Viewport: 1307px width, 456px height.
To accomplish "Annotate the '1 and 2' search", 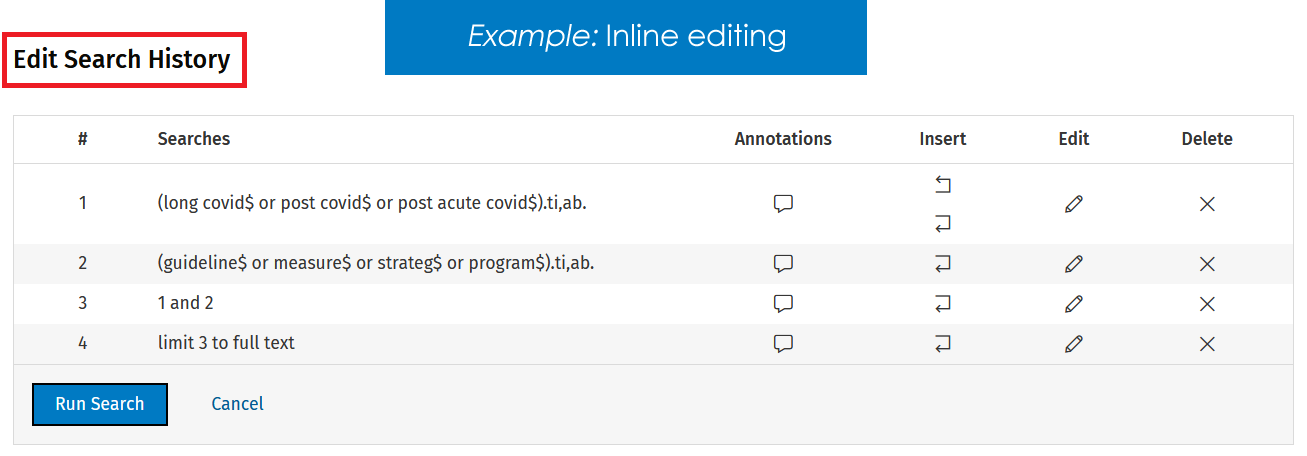I will point(783,303).
